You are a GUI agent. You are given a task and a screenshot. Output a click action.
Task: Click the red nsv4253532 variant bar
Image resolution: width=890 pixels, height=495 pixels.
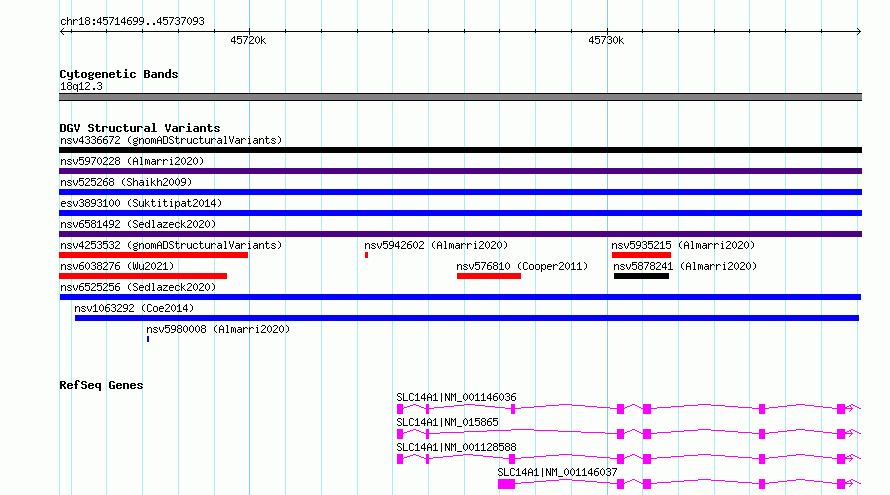pos(153,255)
